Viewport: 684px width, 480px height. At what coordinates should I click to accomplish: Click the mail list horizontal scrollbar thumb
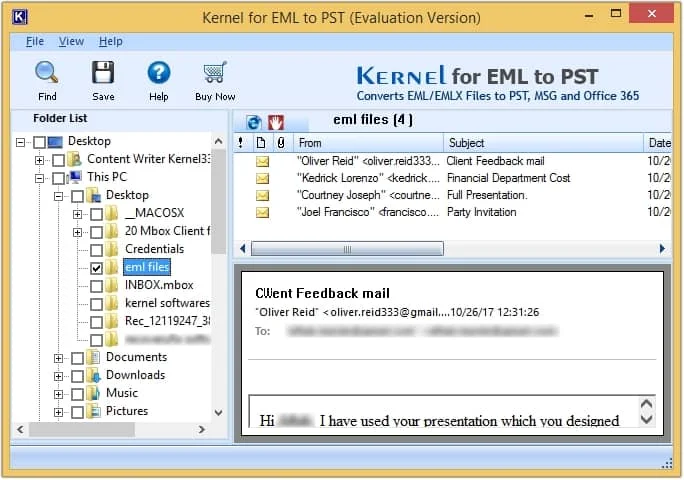[347, 249]
